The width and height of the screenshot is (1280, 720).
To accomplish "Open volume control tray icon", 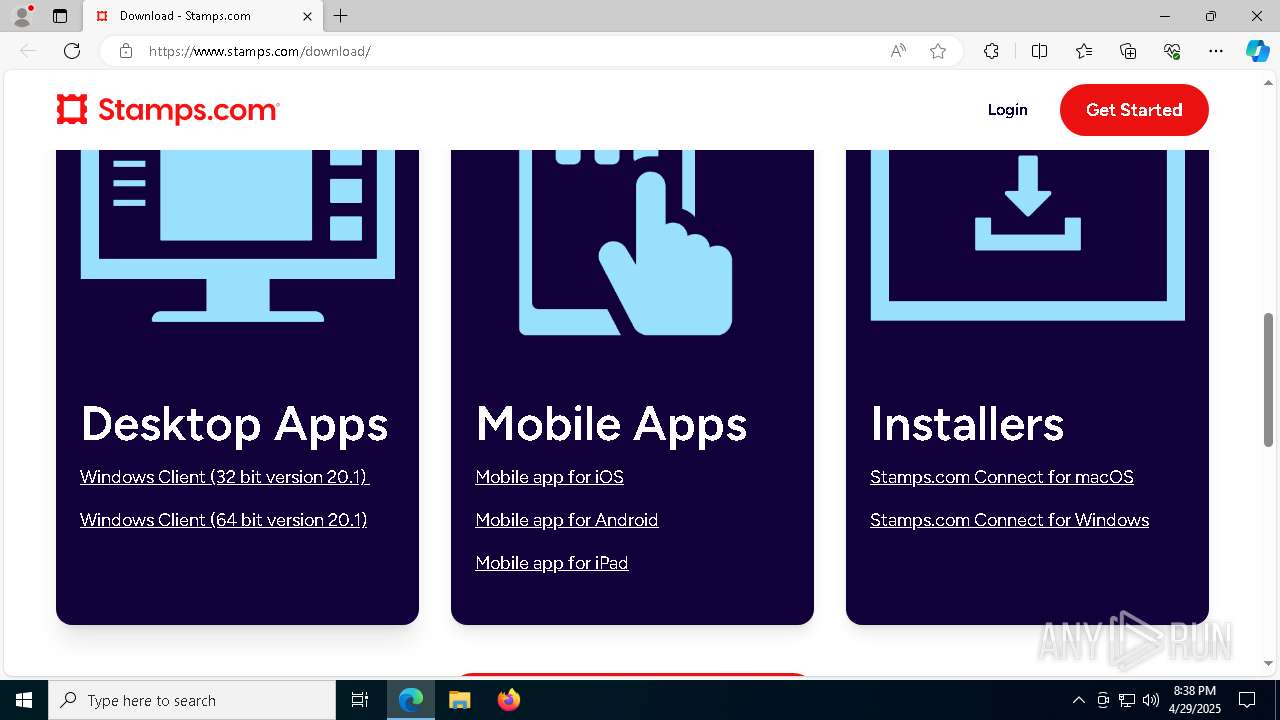I will 1151,700.
